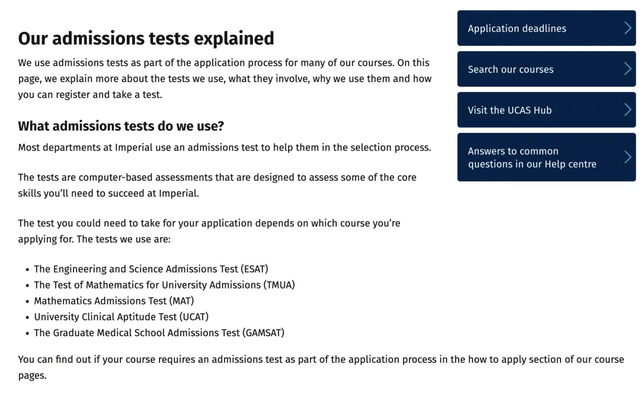Screen dimensions: 640x396
Task: Open the Application deadlines link
Action: pyautogui.click(x=546, y=28)
